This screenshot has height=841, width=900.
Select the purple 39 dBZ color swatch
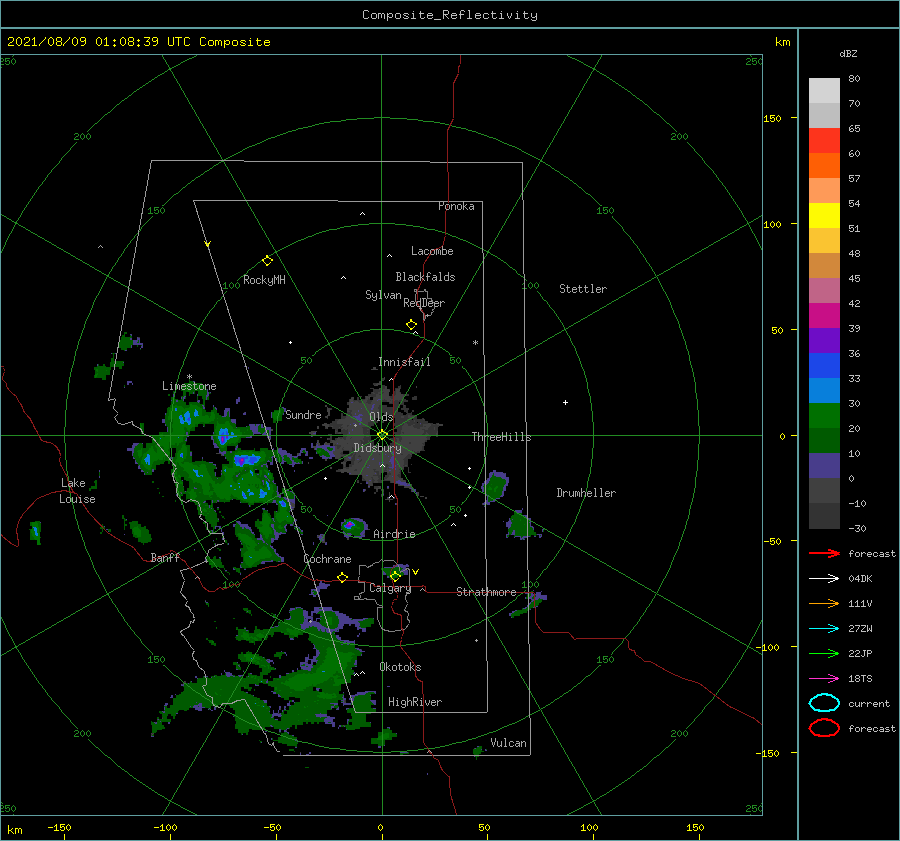(x=824, y=340)
